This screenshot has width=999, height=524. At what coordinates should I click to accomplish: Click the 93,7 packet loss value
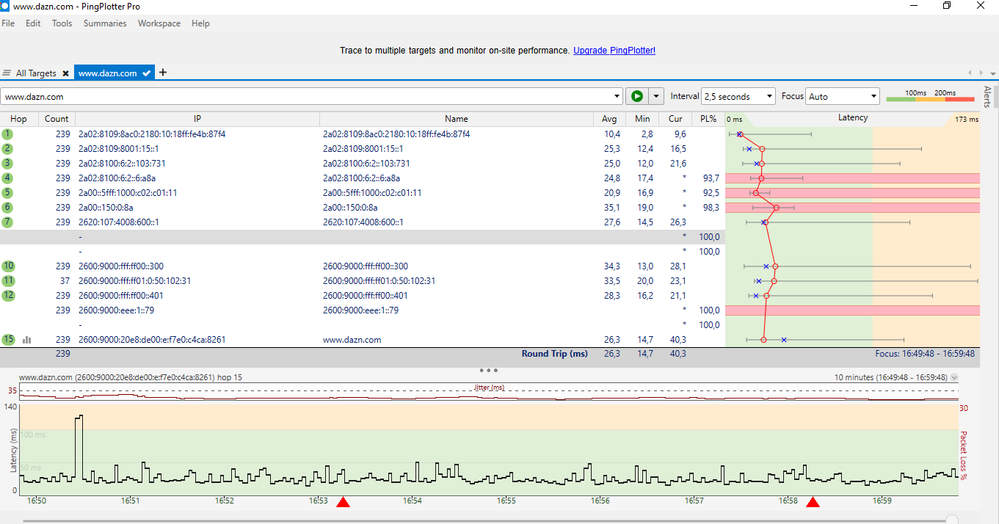point(710,178)
